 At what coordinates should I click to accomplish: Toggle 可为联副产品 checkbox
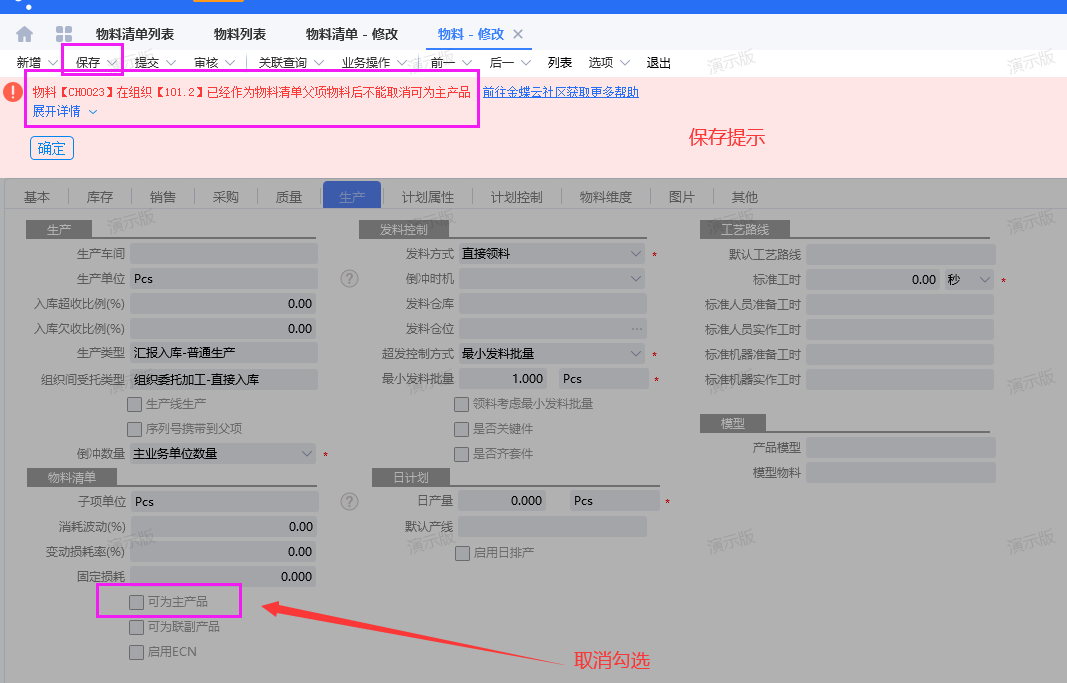136,627
